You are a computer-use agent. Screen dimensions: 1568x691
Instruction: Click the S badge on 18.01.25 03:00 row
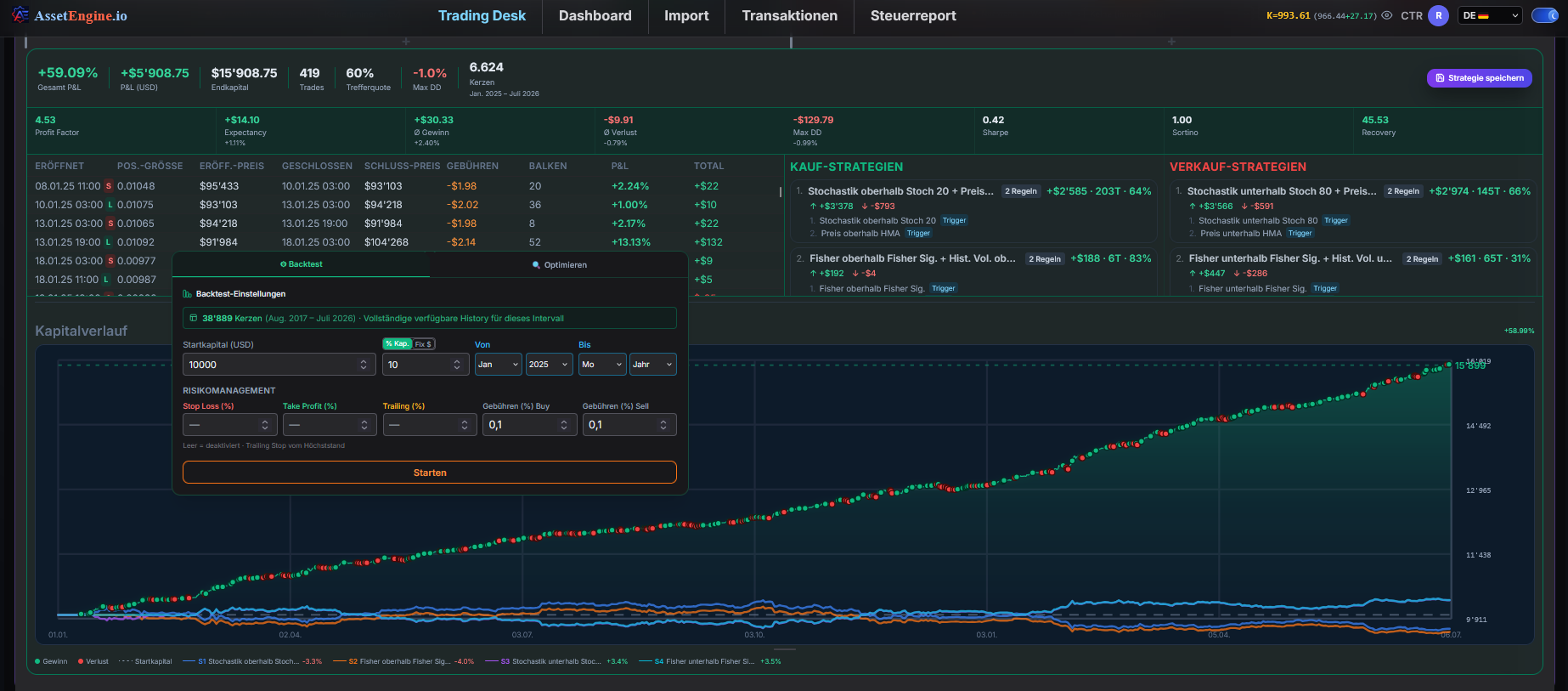[x=110, y=261]
